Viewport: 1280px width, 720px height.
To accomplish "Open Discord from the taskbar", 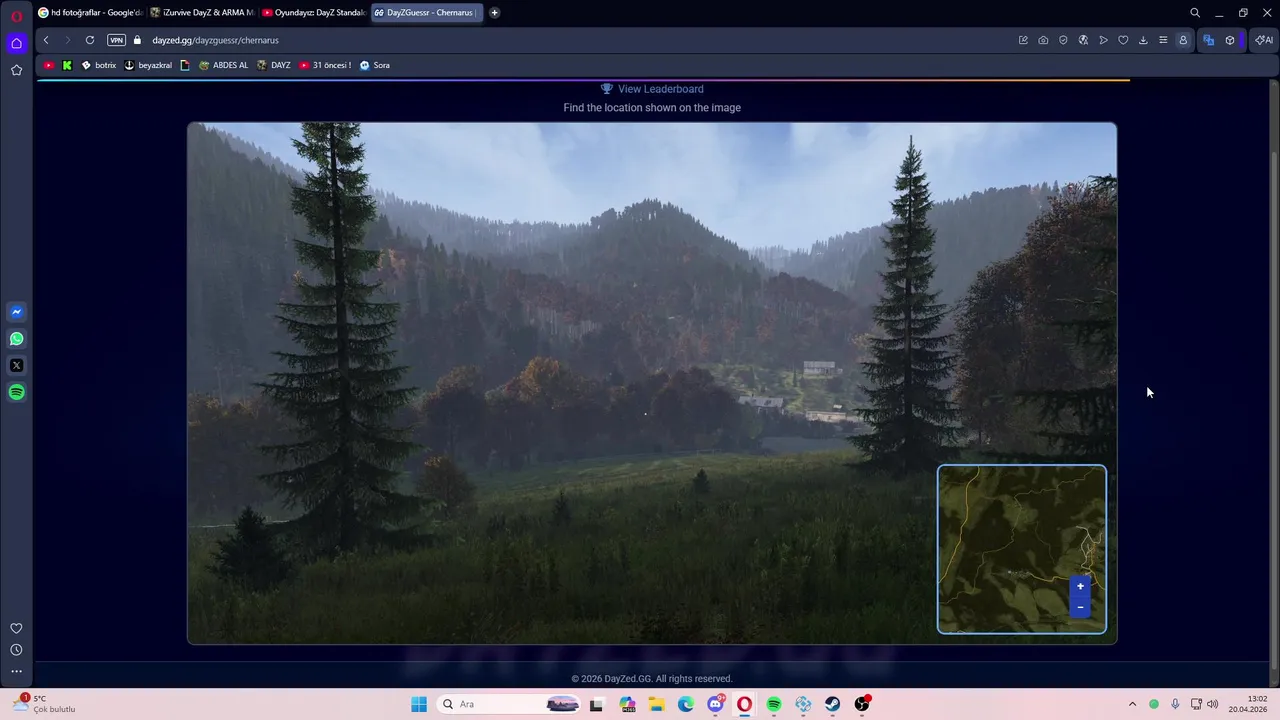I will [715, 704].
